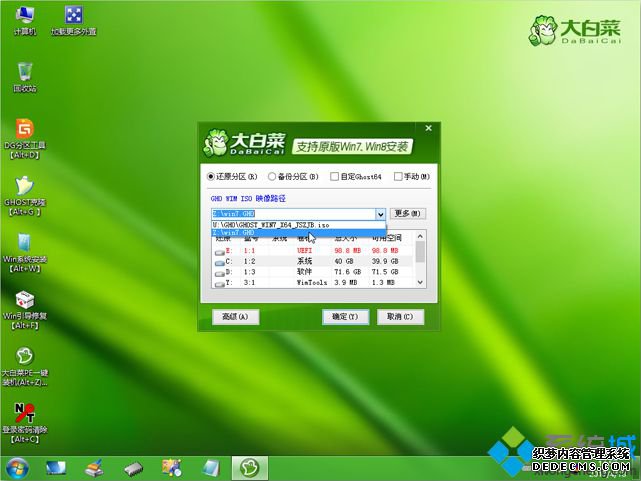The height and width of the screenshot is (481, 641).
Task: Click the memory chip icon in the taskbar
Action: pos(133,469)
